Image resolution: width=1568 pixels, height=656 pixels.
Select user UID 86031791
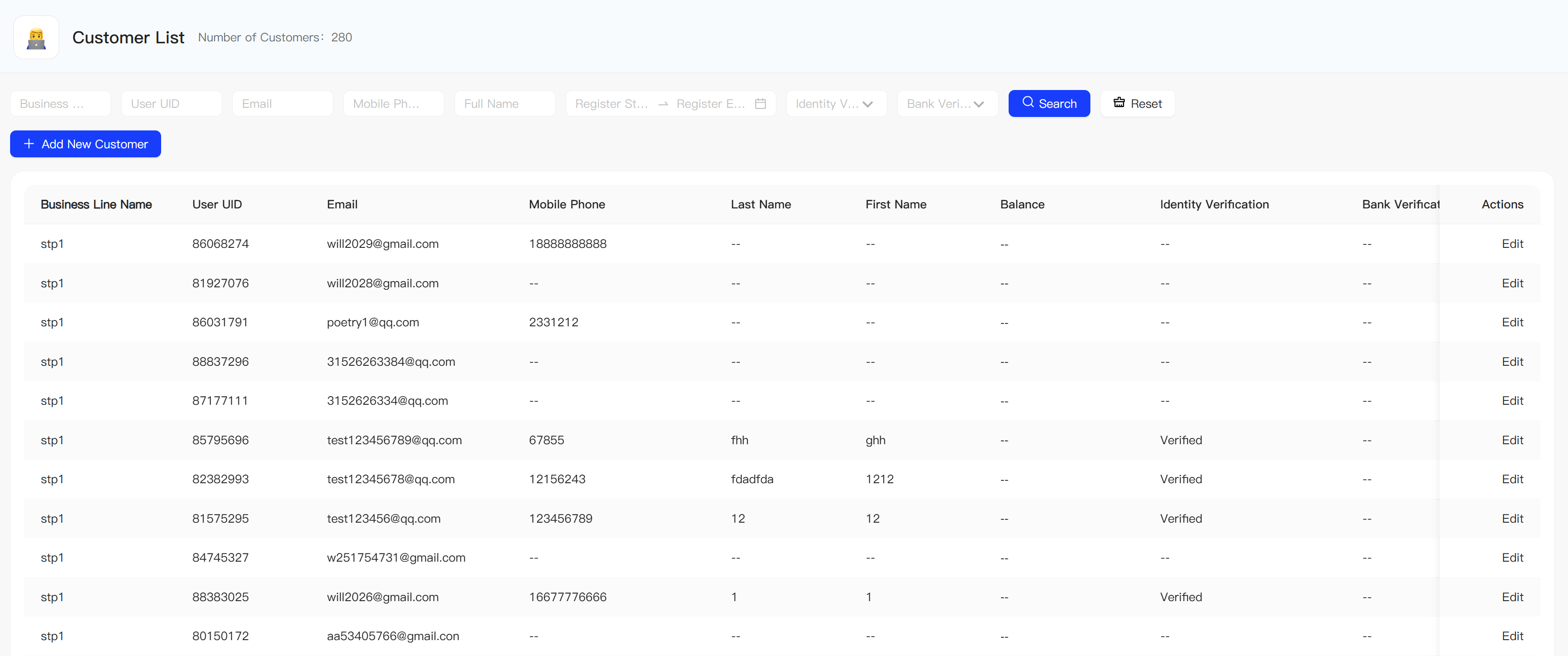point(220,322)
